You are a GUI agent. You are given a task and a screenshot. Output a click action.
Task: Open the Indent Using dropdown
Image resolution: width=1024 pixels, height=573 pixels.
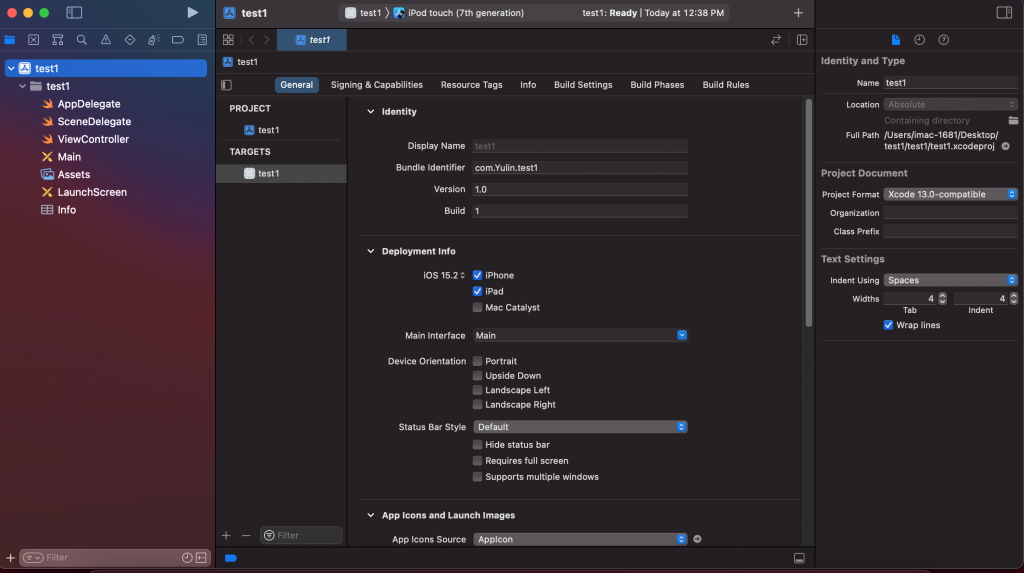click(x=950, y=280)
